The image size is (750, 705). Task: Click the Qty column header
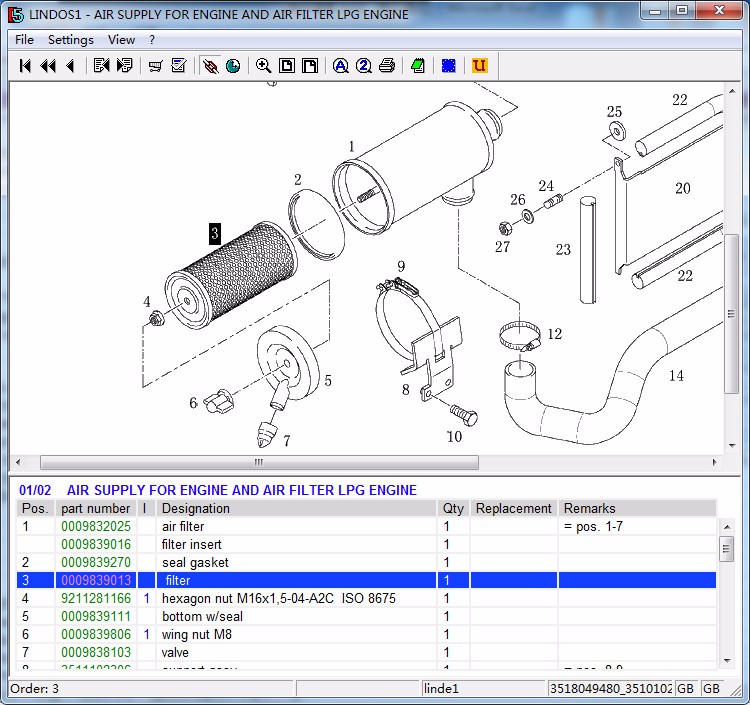pos(453,508)
